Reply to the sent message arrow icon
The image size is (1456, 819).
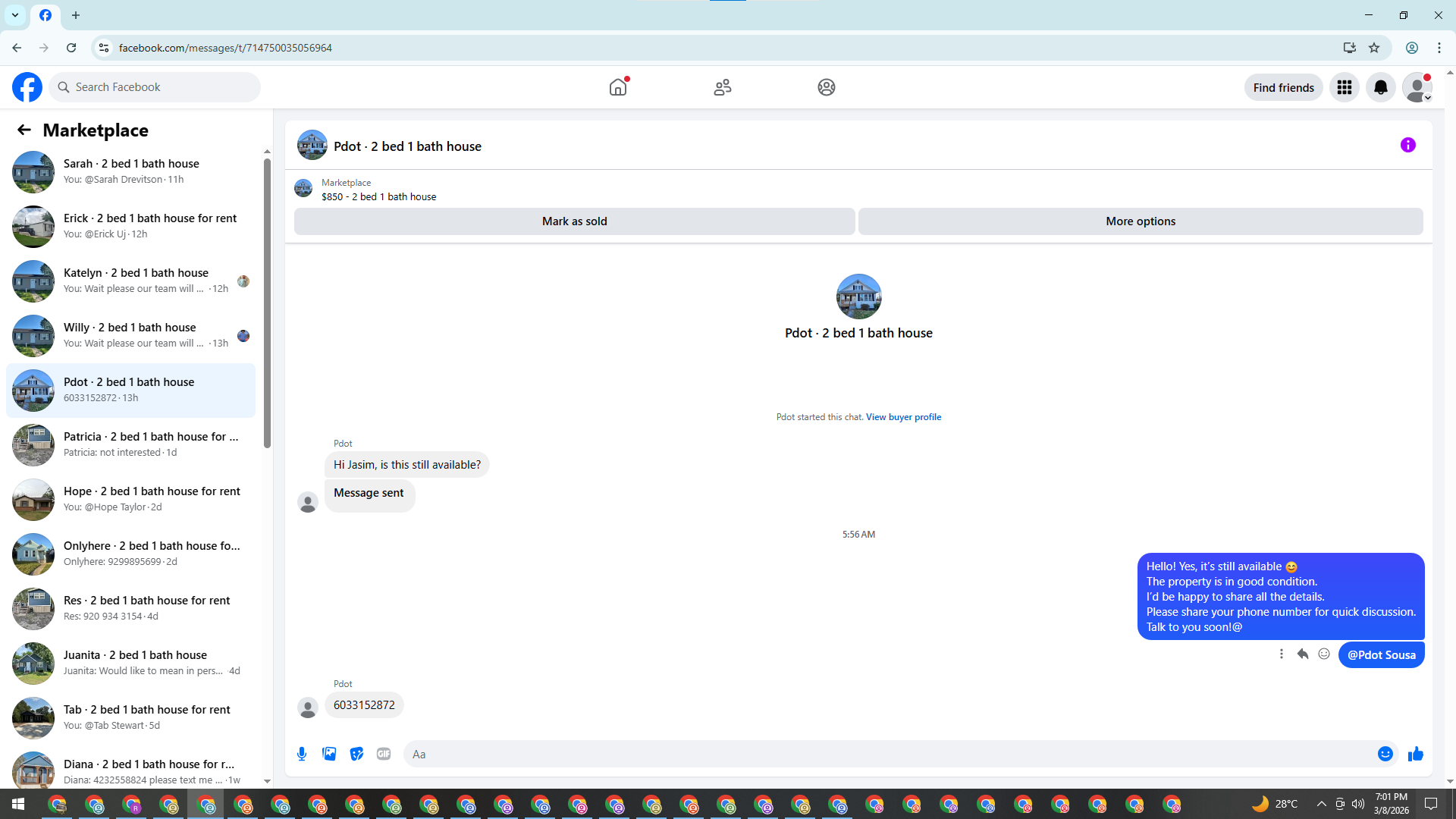click(1303, 654)
